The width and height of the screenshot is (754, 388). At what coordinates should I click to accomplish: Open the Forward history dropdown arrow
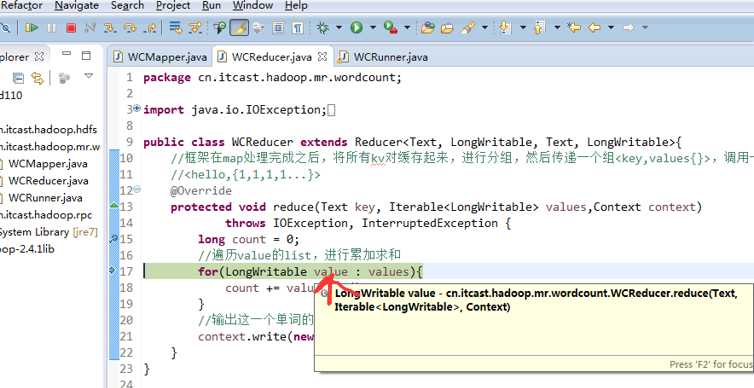click(x=645, y=28)
